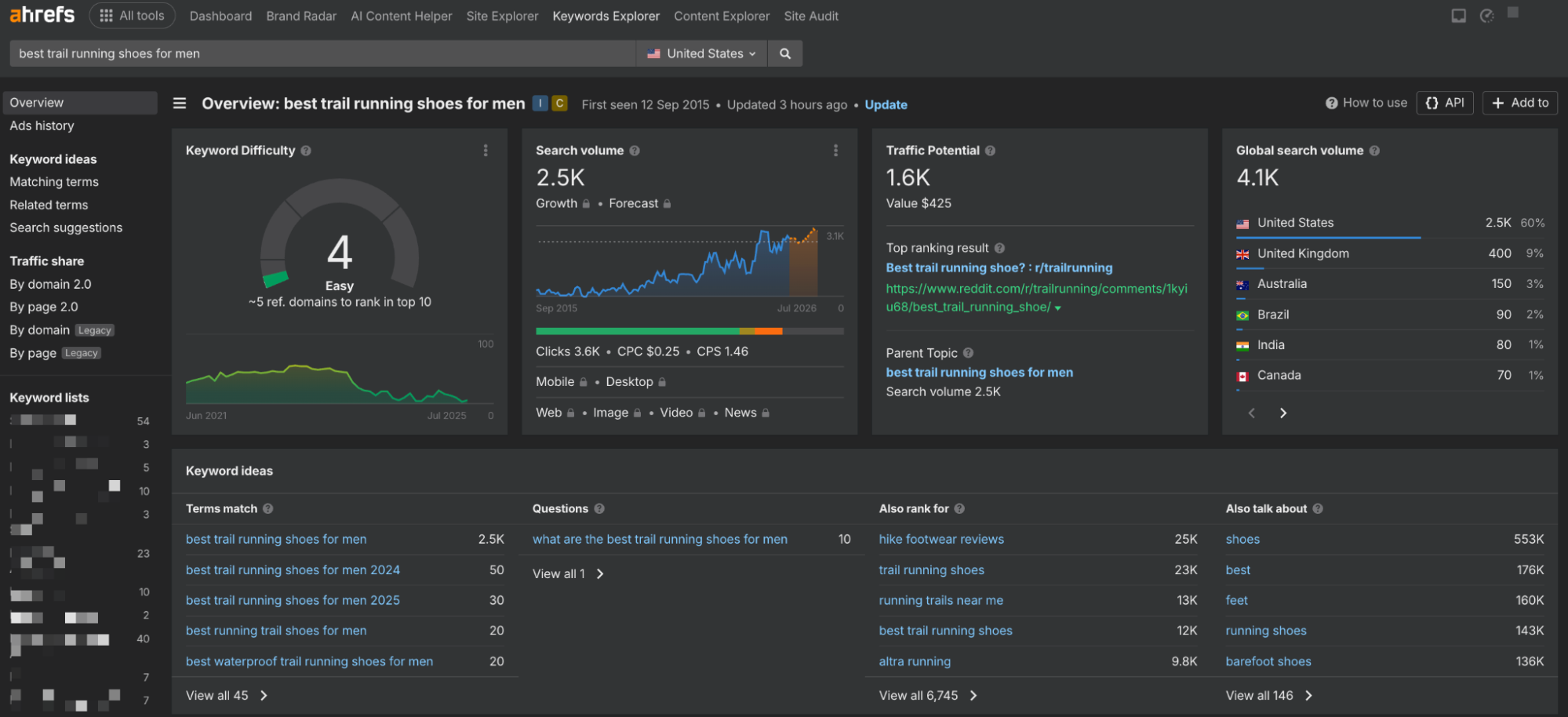Click the commercial intent C badge
Viewport: 1568px width, 717px height.
(559, 104)
